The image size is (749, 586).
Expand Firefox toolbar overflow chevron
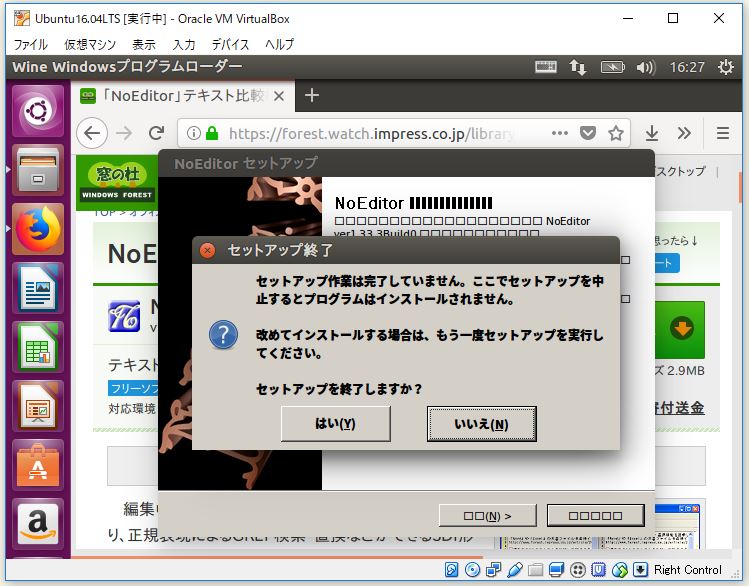[x=684, y=133]
